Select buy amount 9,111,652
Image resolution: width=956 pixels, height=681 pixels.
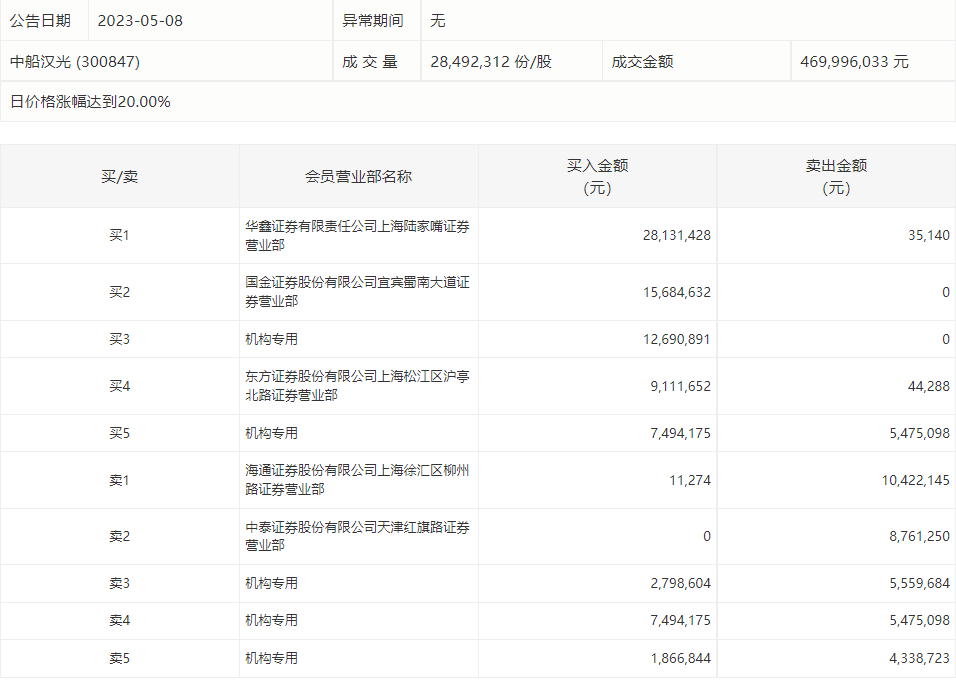(680, 386)
